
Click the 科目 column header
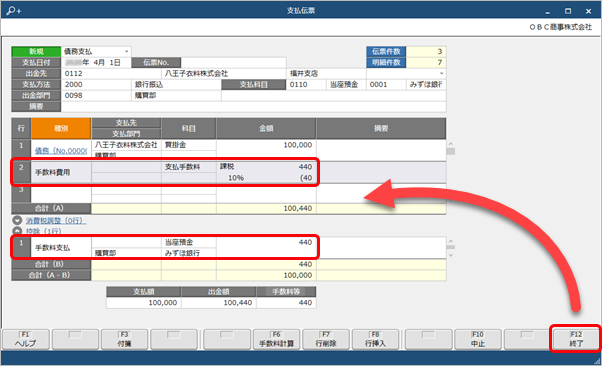click(x=189, y=128)
